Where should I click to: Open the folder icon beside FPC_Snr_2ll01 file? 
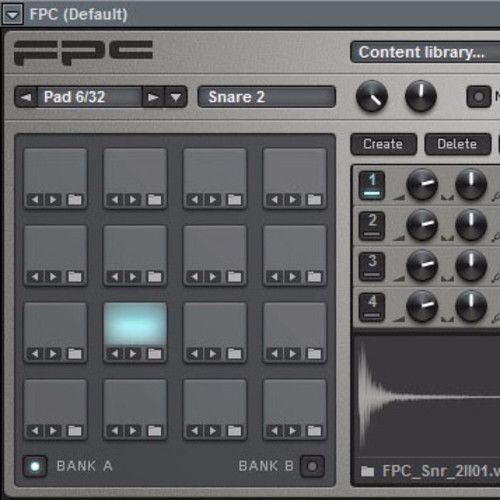[368, 471]
